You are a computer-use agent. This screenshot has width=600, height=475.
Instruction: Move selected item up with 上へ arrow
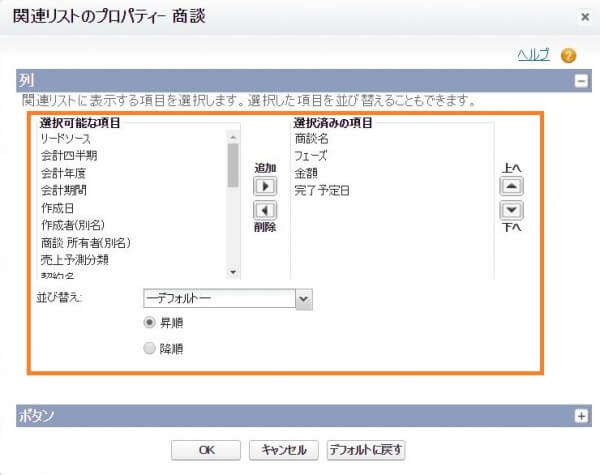(511, 186)
